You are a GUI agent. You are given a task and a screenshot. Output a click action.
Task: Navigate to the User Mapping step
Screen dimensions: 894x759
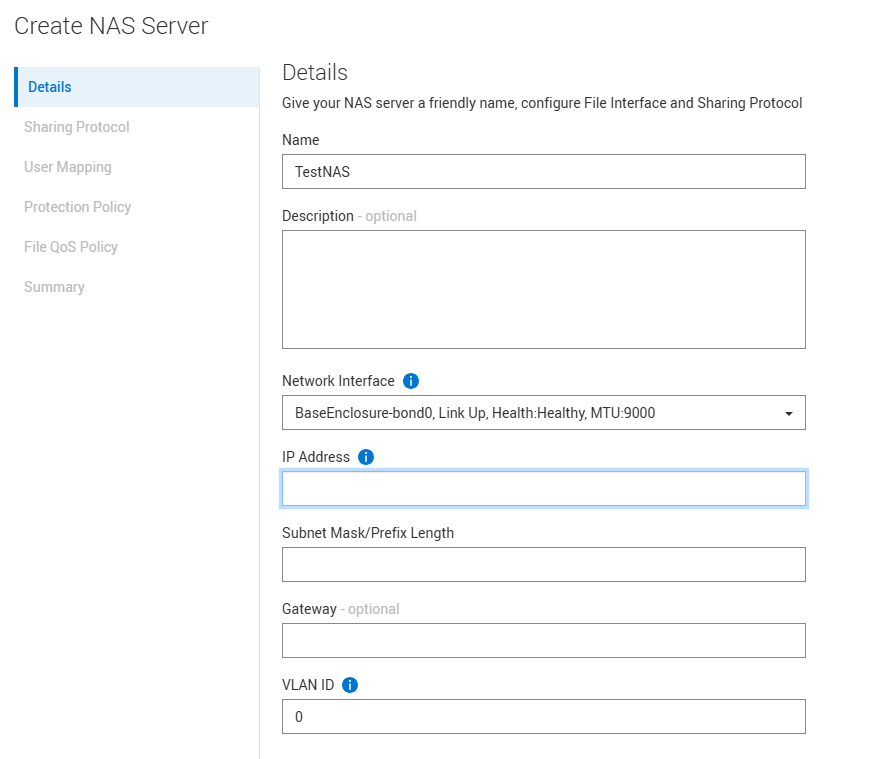click(x=67, y=167)
